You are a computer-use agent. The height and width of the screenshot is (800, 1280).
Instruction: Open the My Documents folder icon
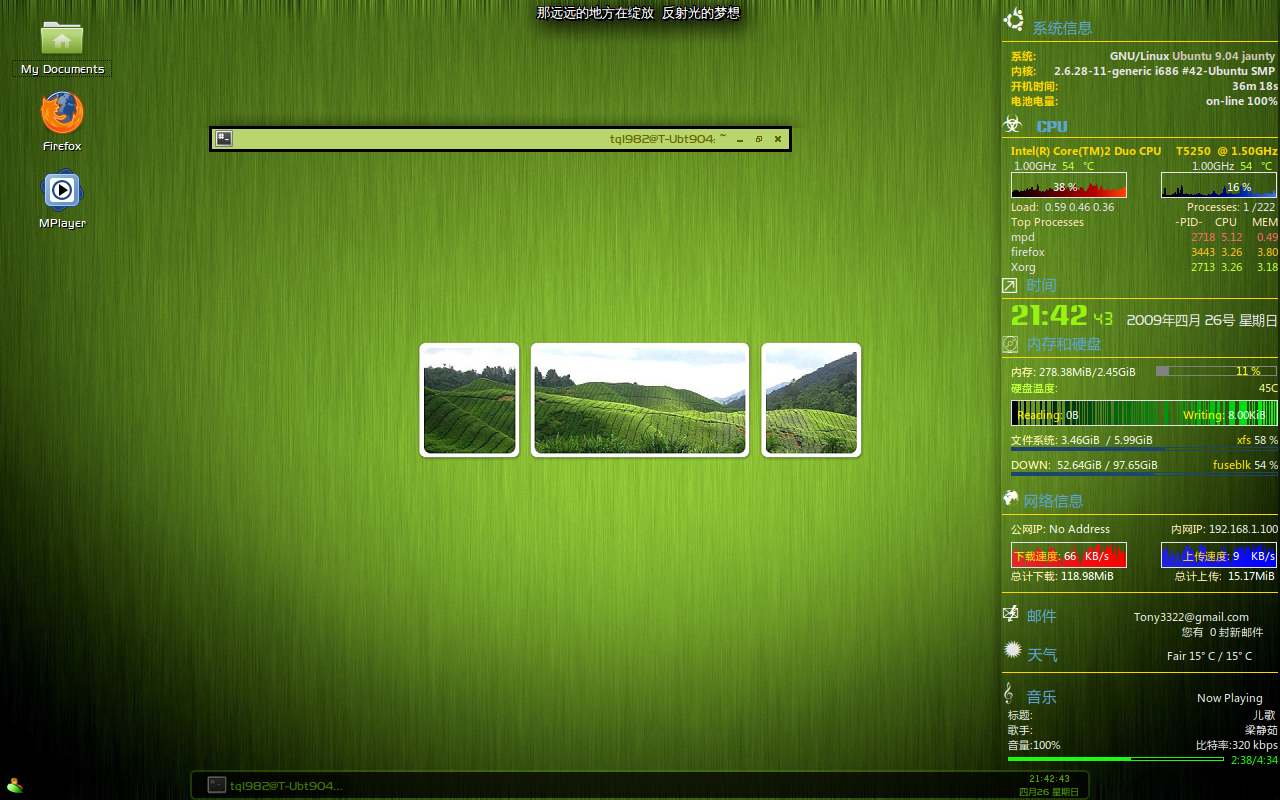tap(62, 39)
